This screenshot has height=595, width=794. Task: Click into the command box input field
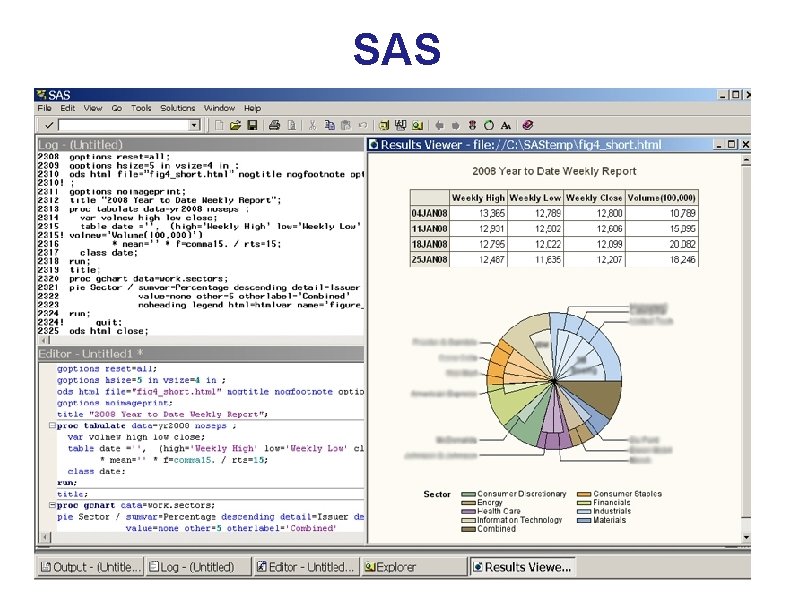click(x=124, y=125)
